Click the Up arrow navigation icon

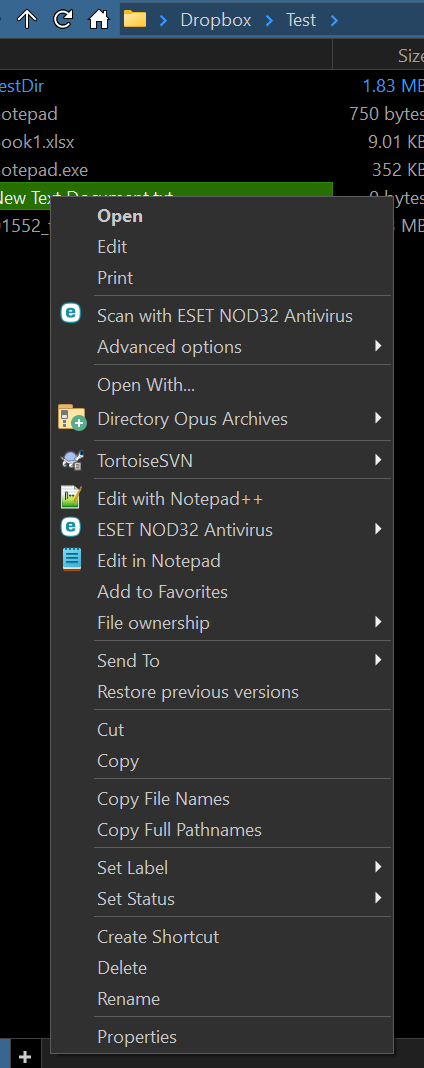pyautogui.click(x=27, y=19)
